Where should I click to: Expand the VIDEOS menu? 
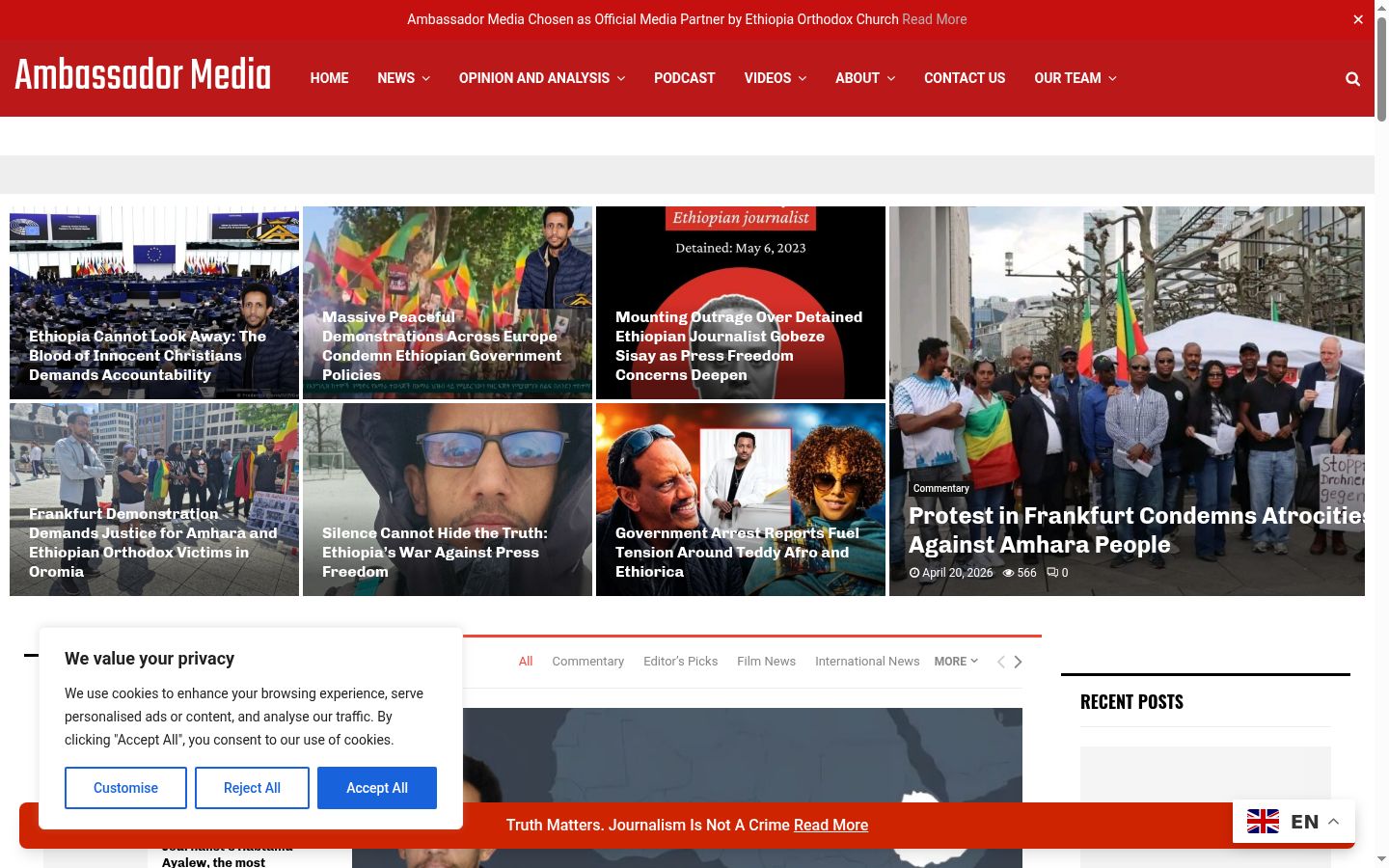click(776, 78)
